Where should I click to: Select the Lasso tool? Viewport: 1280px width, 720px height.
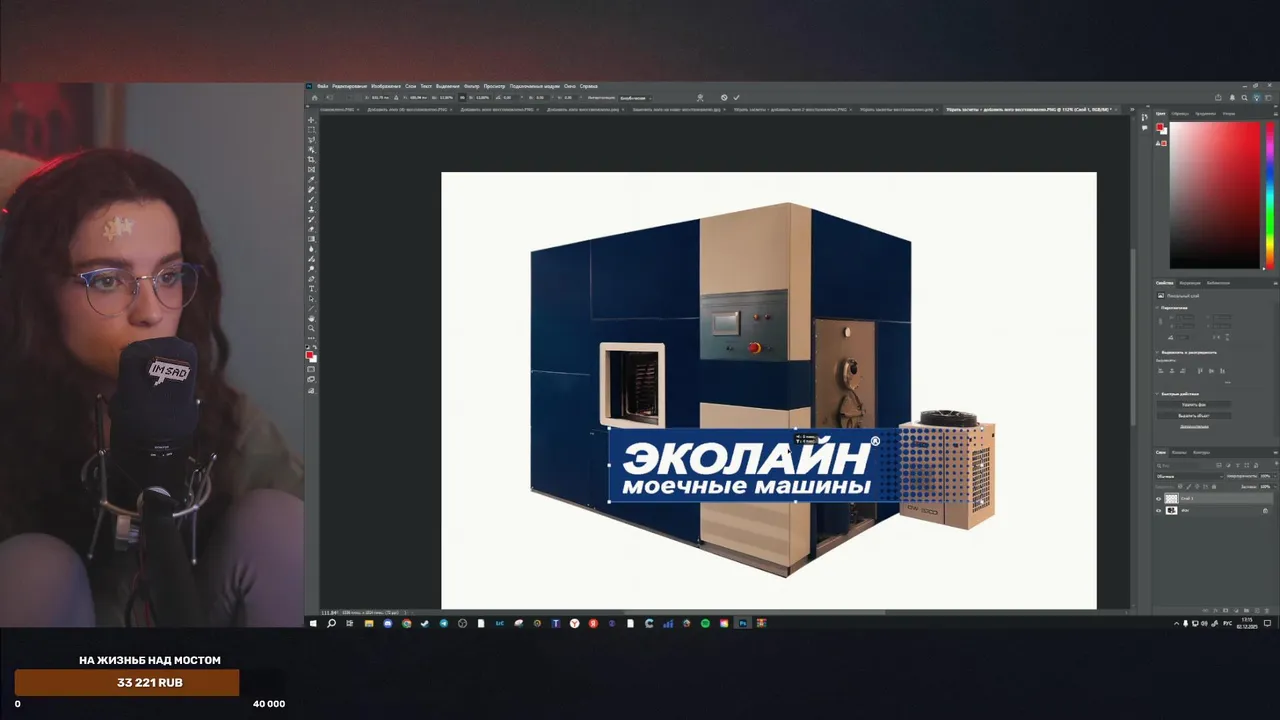pos(311,140)
